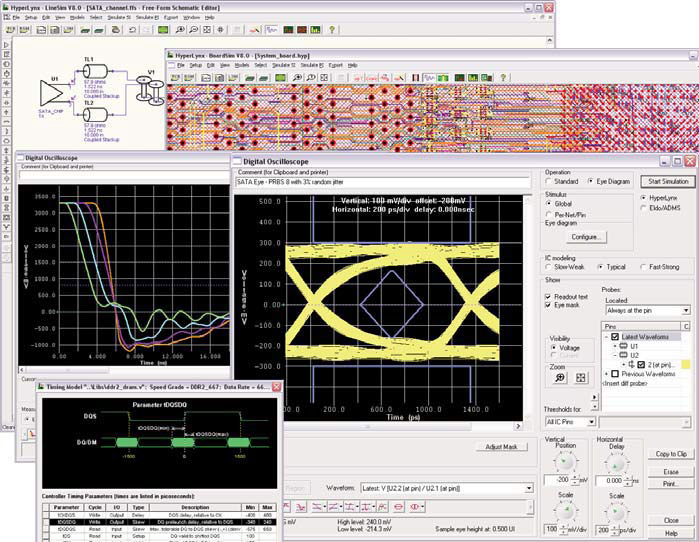Click the Vertical Position knob
Image resolution: width=699 pixels, height=542 pixels.
564,460
